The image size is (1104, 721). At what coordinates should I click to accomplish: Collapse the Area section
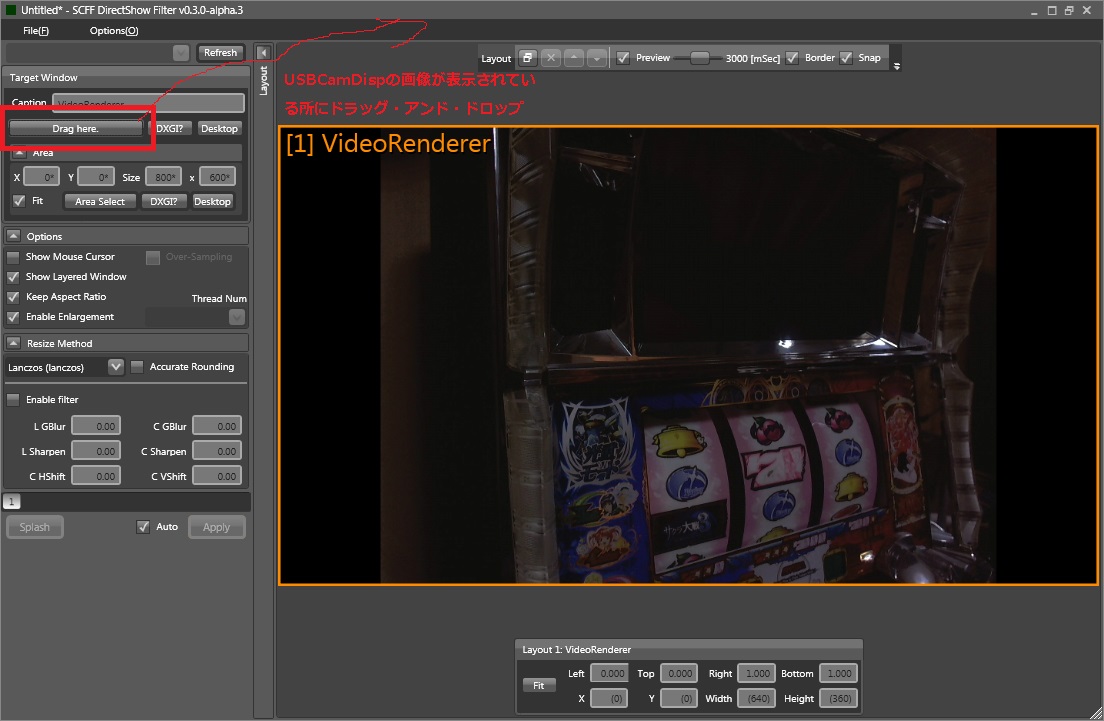20,152
